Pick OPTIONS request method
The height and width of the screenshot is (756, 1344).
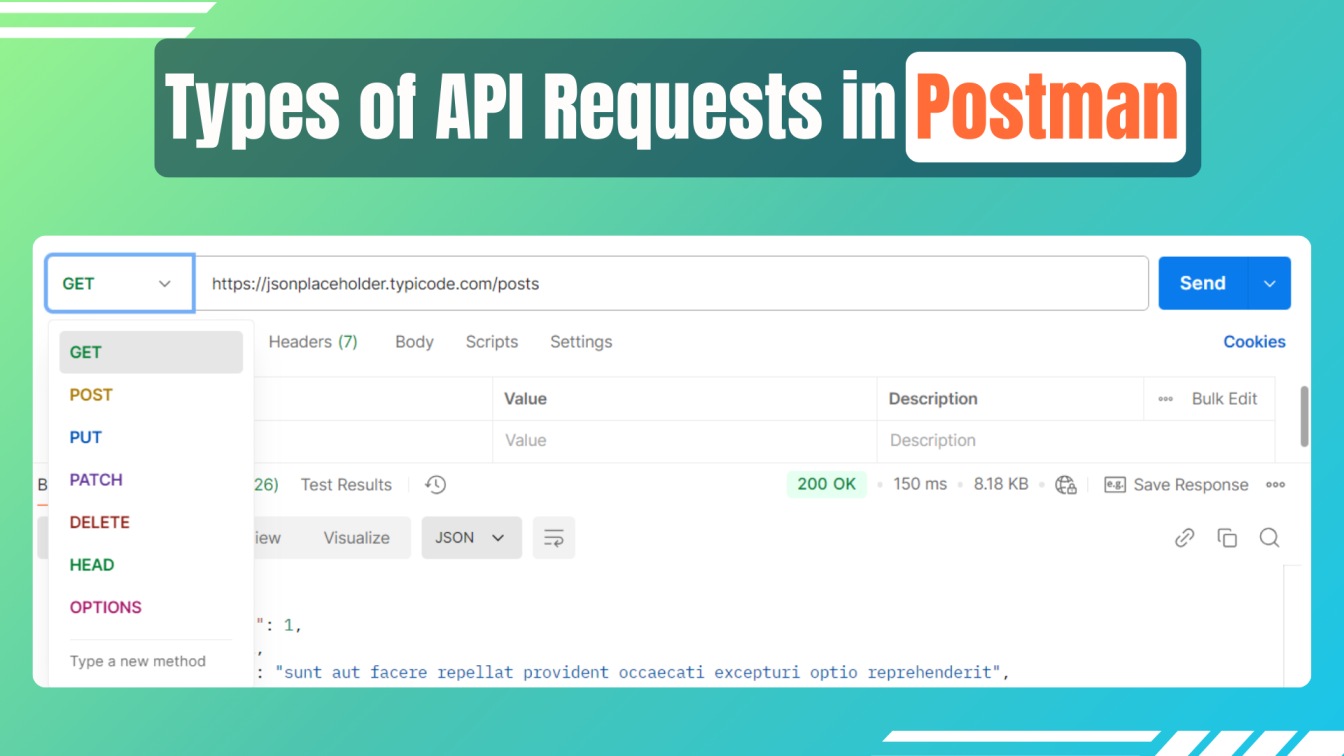(106, 607)
